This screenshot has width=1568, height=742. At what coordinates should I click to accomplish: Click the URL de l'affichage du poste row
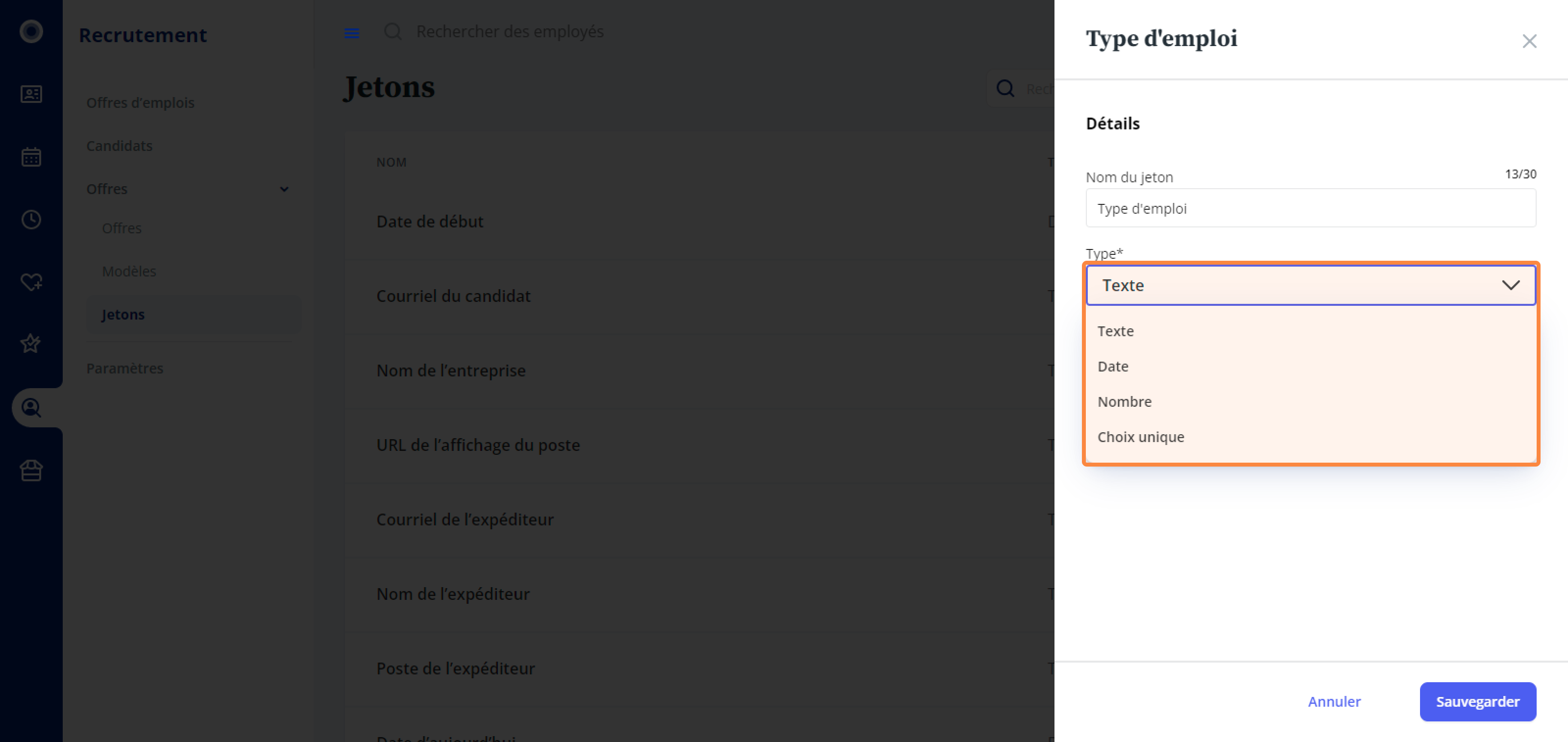[699, 445]
